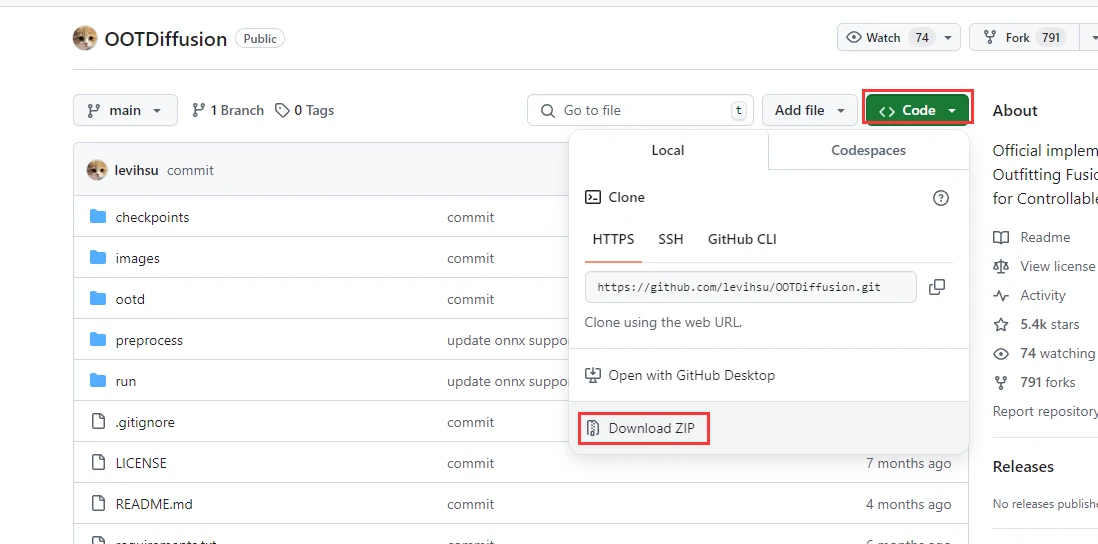This screenshot has width=1098, height=544.
Task: Open the preprocess folder
Action: [x=149, y=340]
